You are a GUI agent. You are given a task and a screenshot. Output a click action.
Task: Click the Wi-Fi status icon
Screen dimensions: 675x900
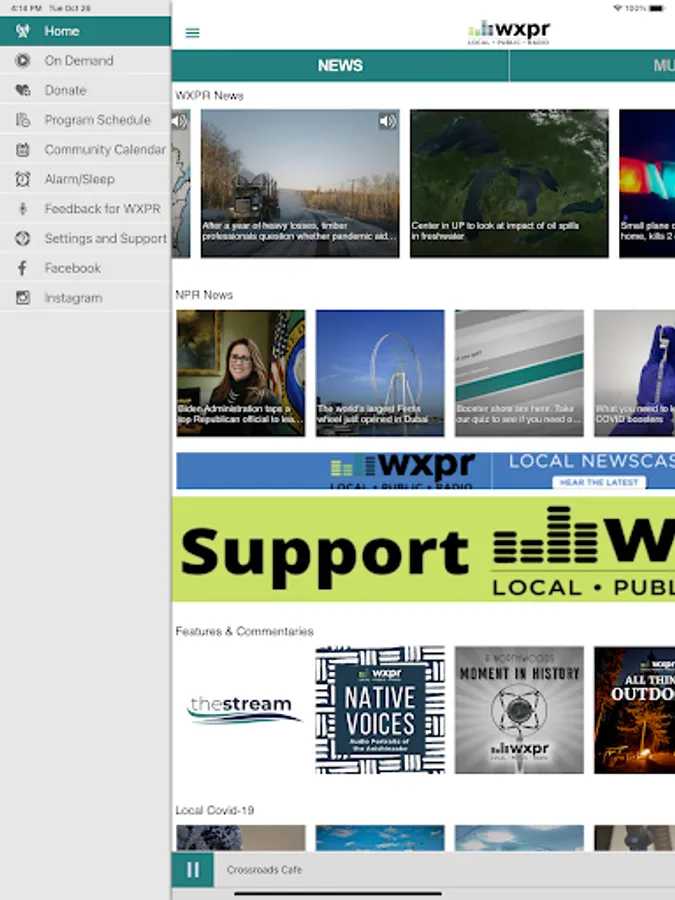point(618,8)
